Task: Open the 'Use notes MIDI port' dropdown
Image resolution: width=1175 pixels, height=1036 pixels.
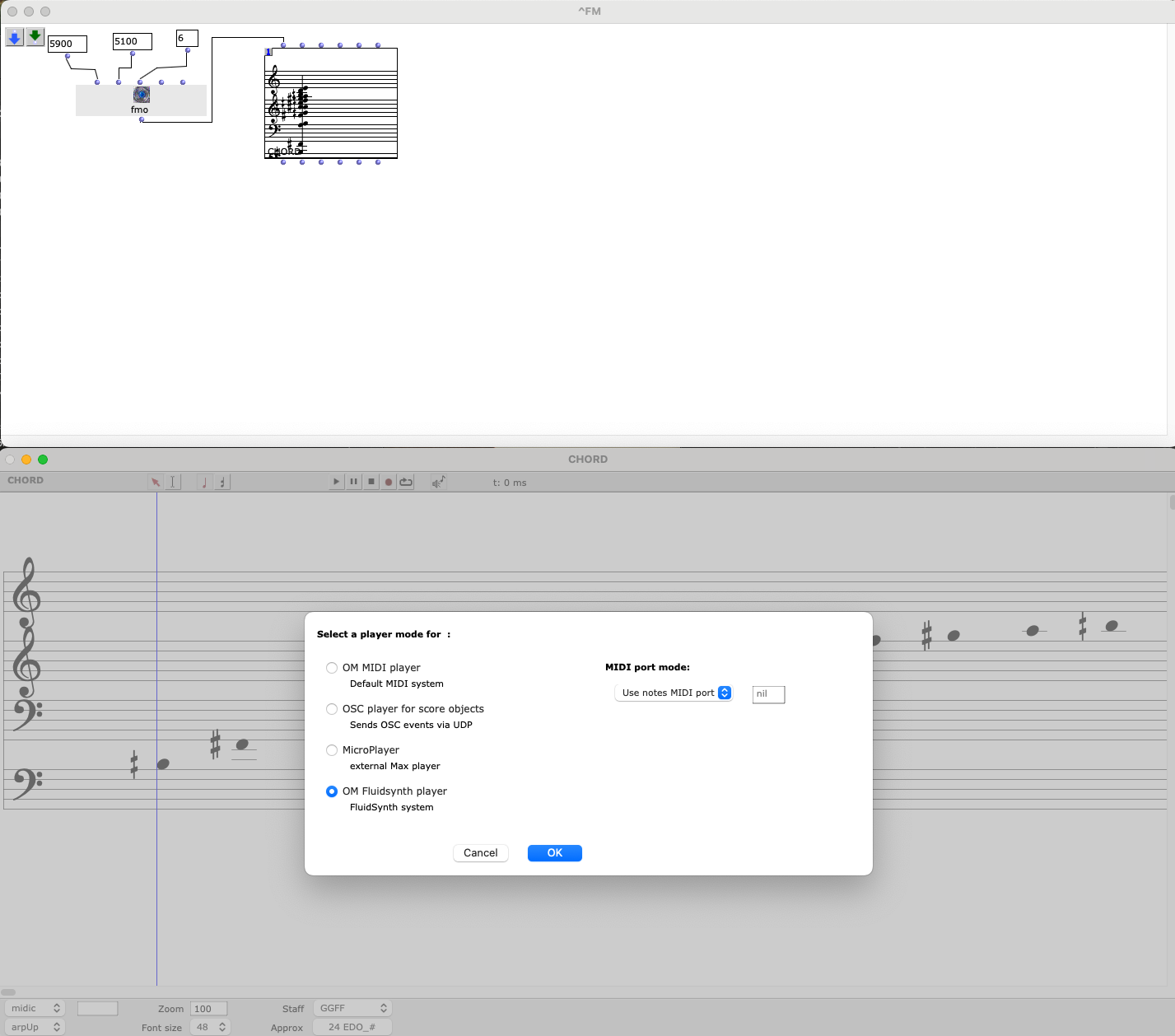Action: pos(673,693)
